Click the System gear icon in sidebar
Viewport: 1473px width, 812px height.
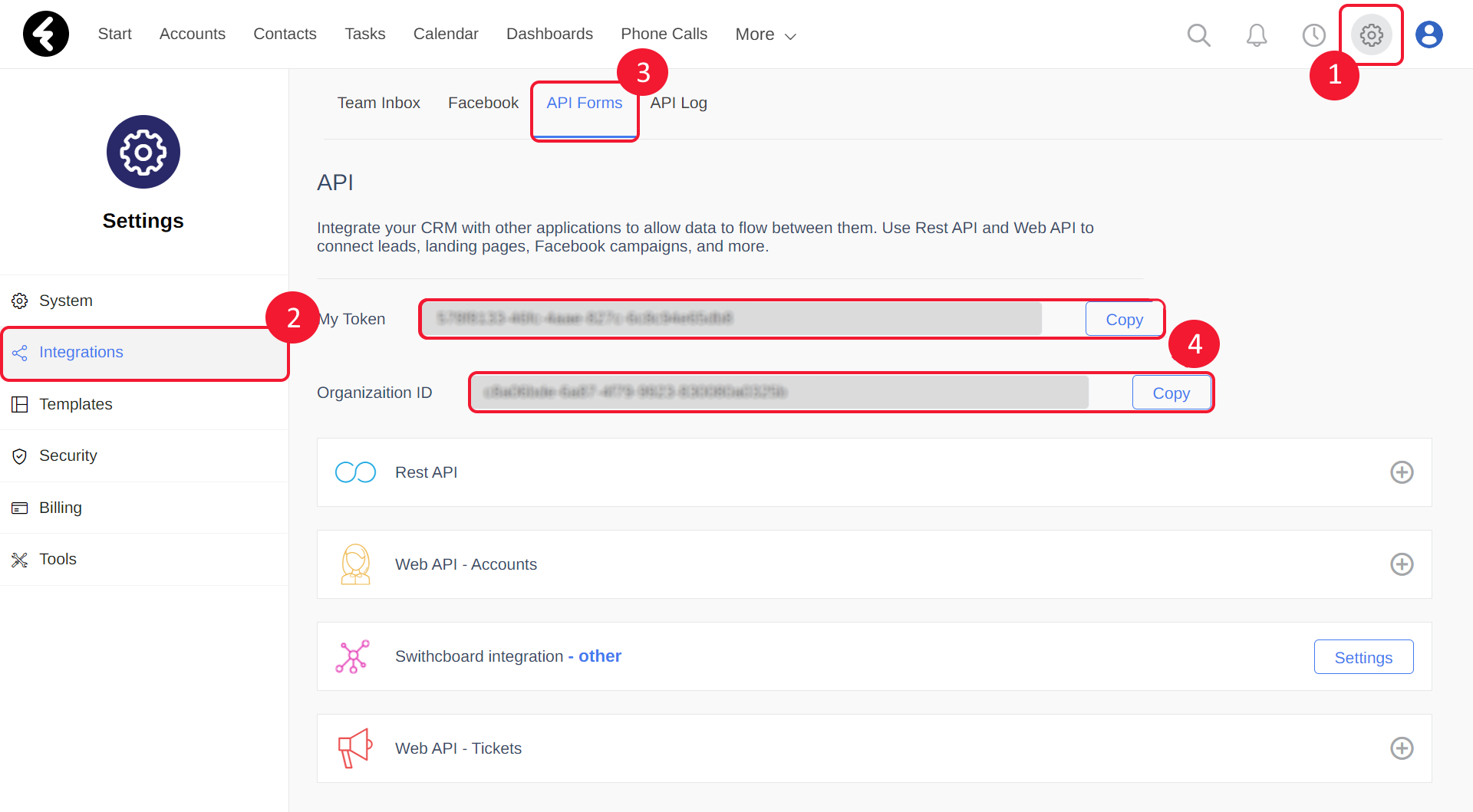[x=20, y=301]
